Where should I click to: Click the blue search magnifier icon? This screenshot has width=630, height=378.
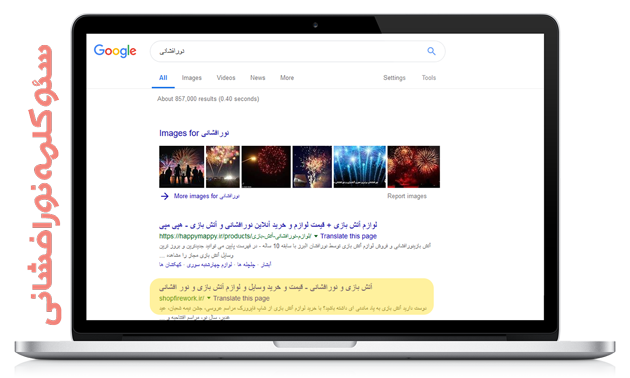[x=431, y=51]
